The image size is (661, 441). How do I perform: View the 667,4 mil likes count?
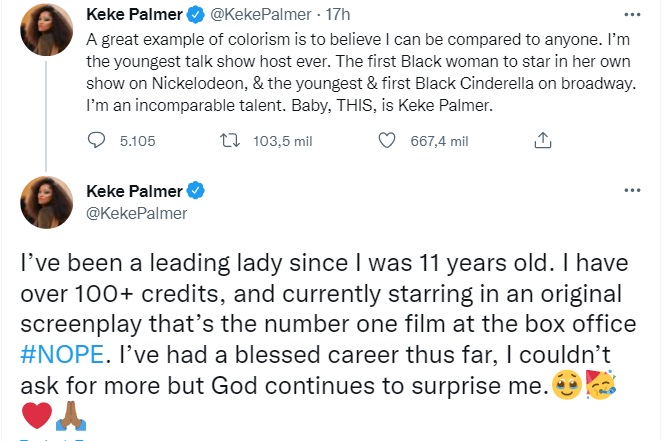click(x=440, y=141)
